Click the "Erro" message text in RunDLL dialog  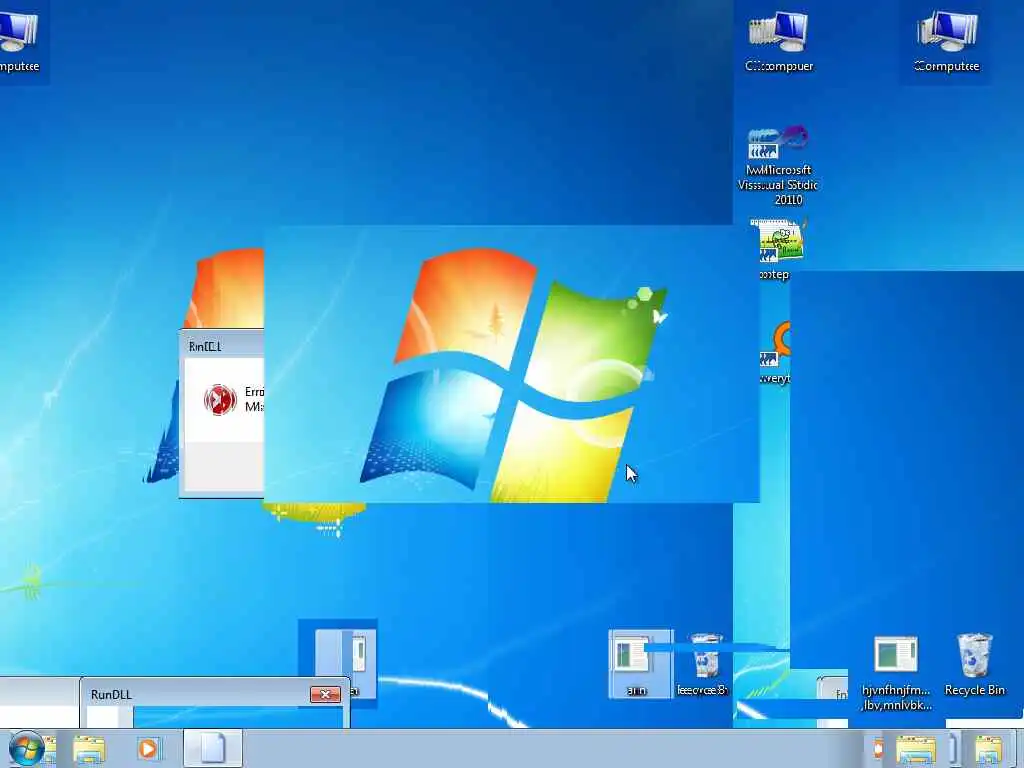[254, 392]
